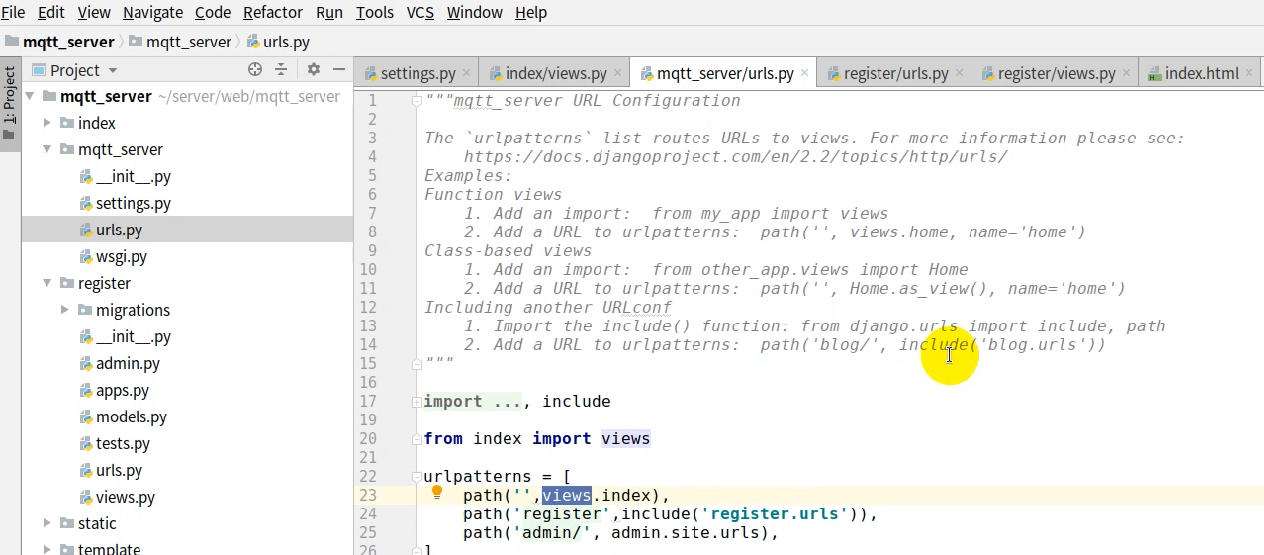Close the register/urls.py tab
1264x555 pixels.
coord(961,73)
